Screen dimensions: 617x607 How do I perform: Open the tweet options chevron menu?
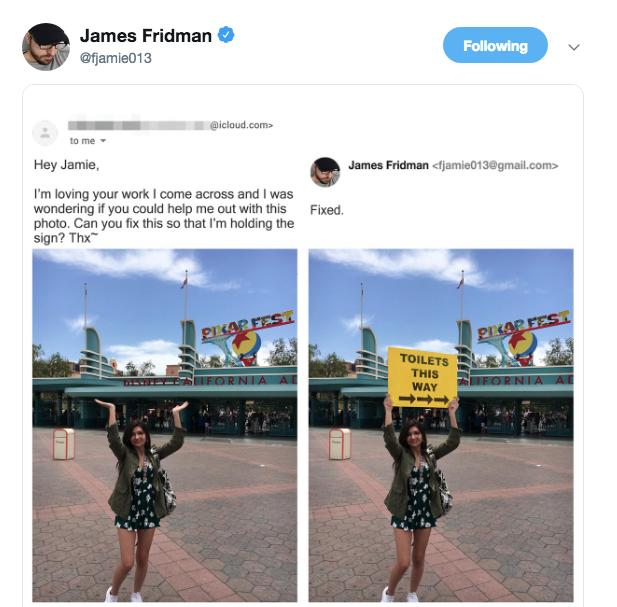coord(574,48)
